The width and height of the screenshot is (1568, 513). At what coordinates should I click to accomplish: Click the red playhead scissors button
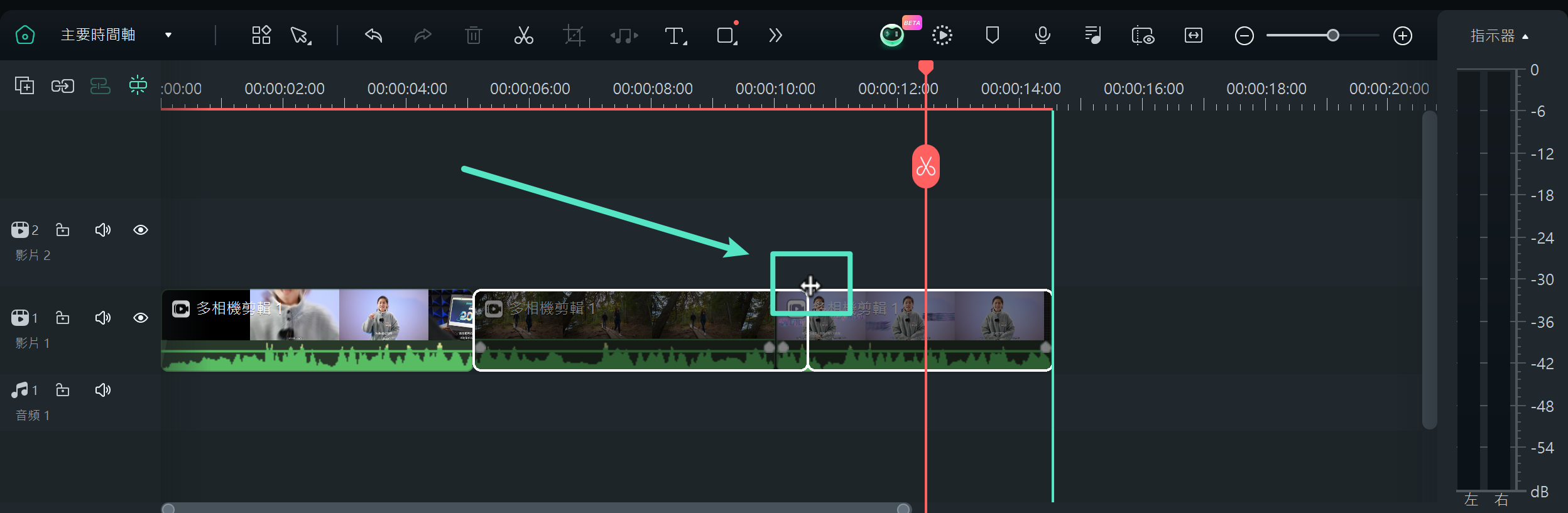[x=925, y=166]
